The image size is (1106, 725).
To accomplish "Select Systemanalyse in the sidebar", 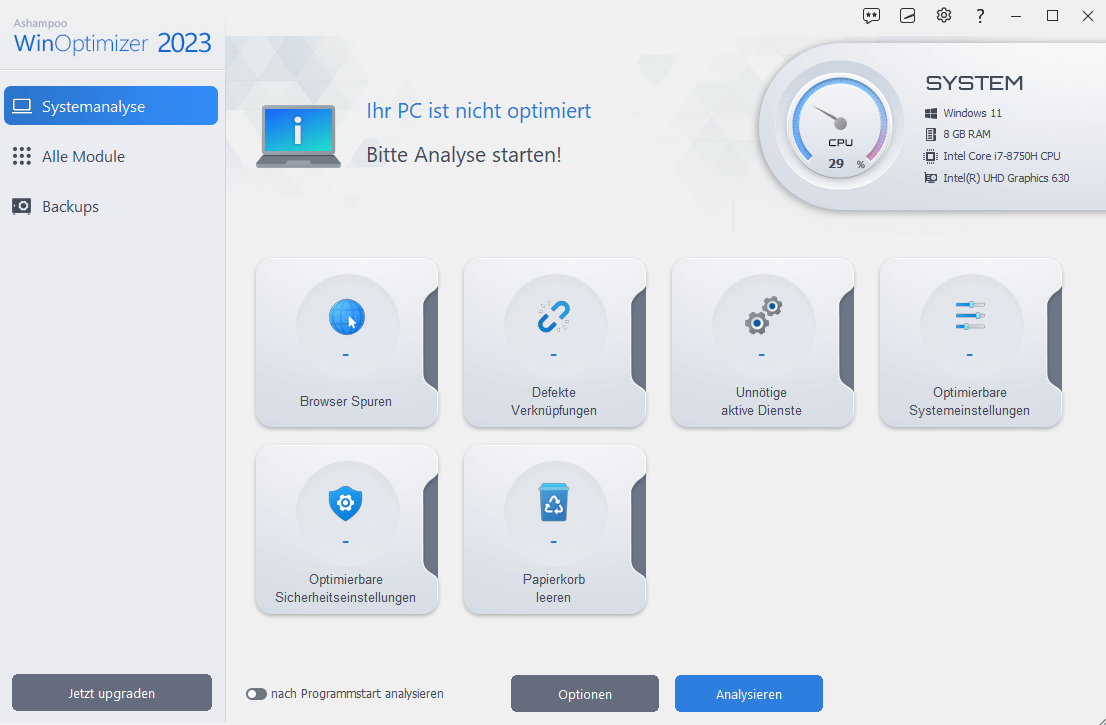I will [110, 106].
